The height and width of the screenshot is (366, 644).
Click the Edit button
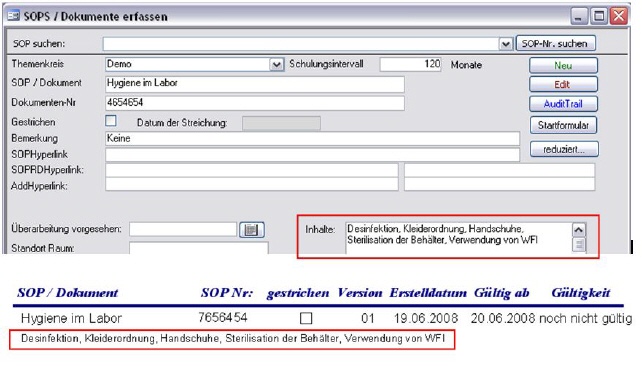coord(563,84)
